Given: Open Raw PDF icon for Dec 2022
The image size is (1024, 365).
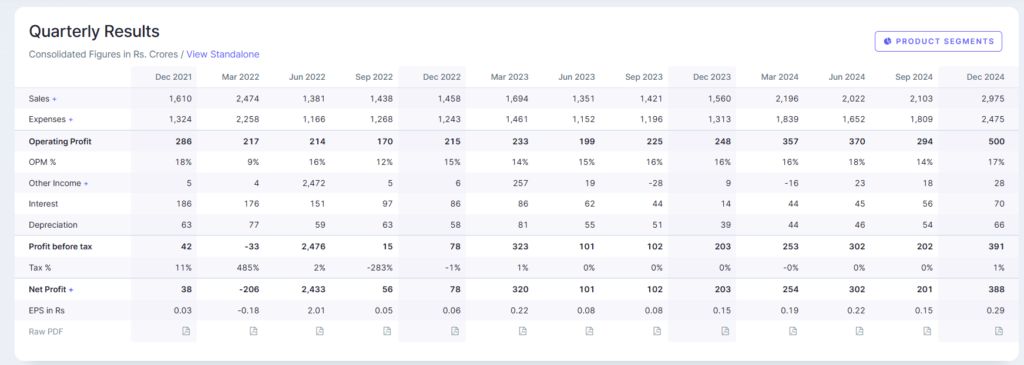Looking at the screenshot, I should click(455, 331).
